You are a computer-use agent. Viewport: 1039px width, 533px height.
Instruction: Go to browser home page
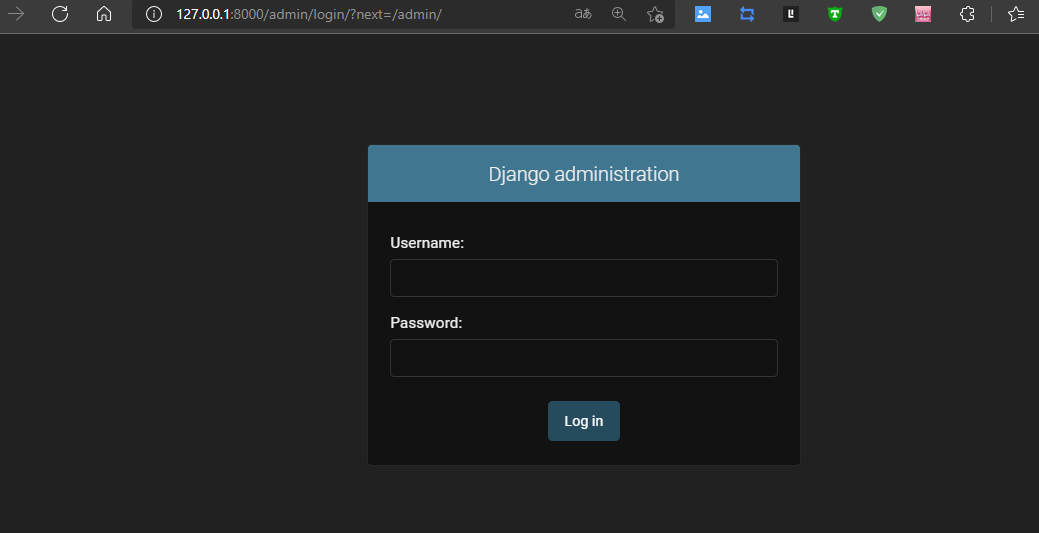pos(104,14)
